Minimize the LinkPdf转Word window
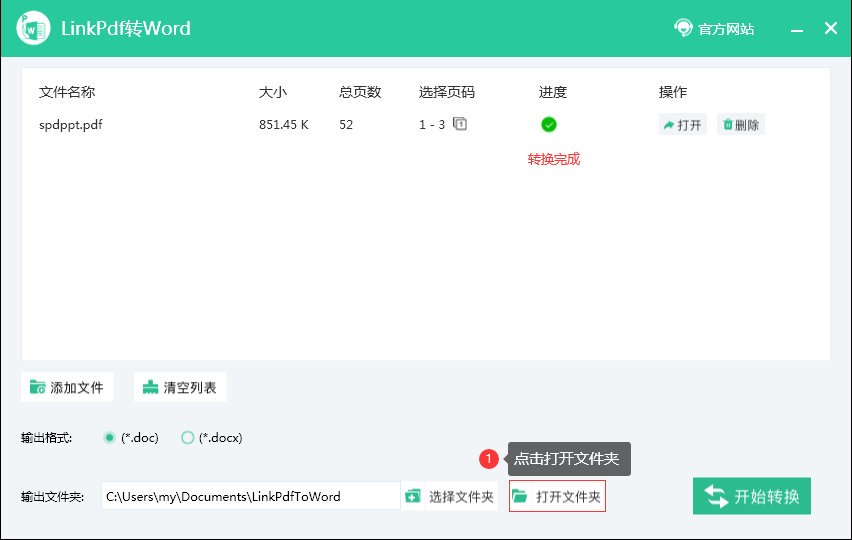This screenshot has height=540, width=852. pyautogui.click(x=797, y=29)
